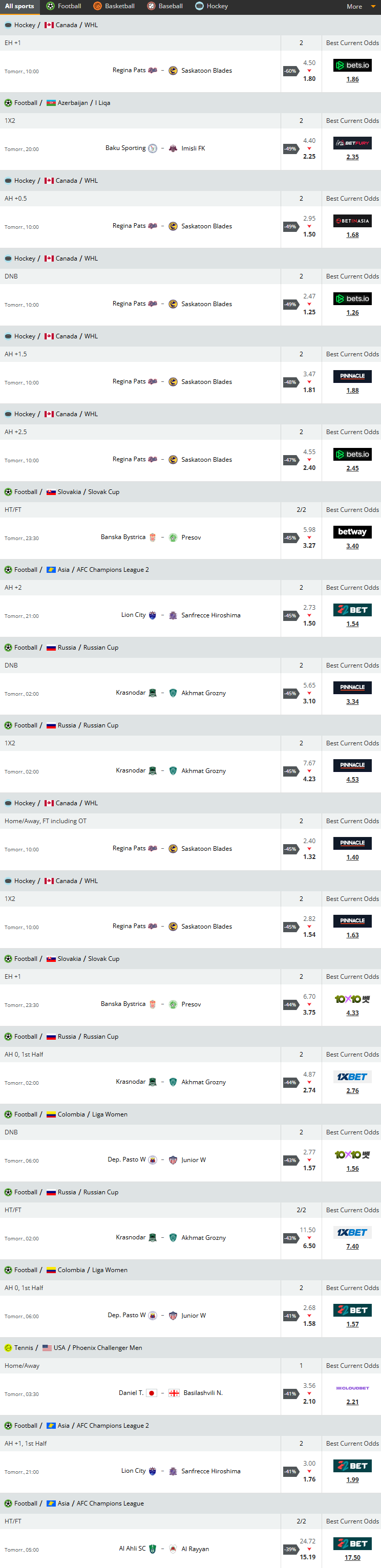Click the 17.50 odds for Al Ahli SC
Screen dimensions: 381x1568
click(352, 1558)
